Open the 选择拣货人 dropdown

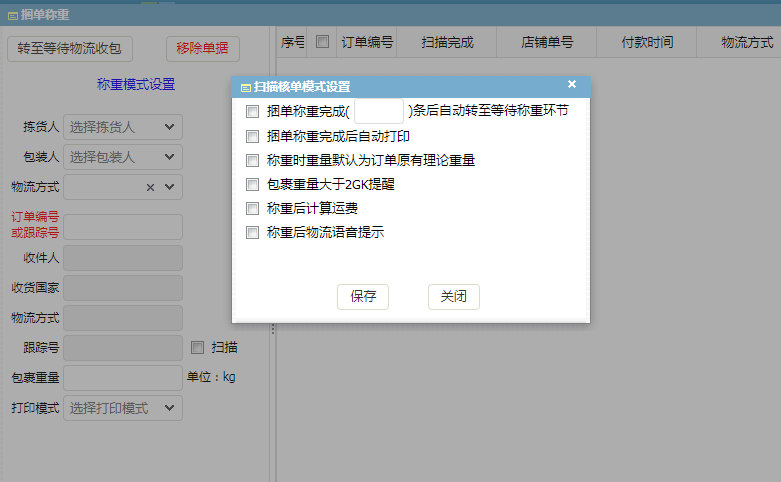pyautogui.click(x=123, y=127)
